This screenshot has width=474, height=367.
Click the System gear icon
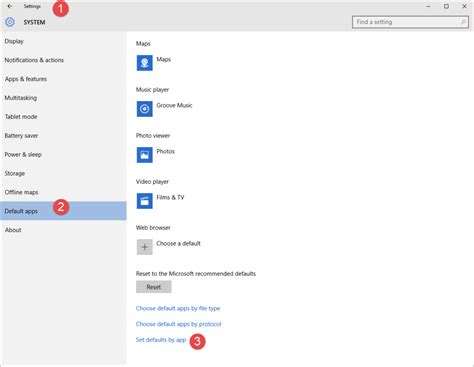[x=10, y=22]
